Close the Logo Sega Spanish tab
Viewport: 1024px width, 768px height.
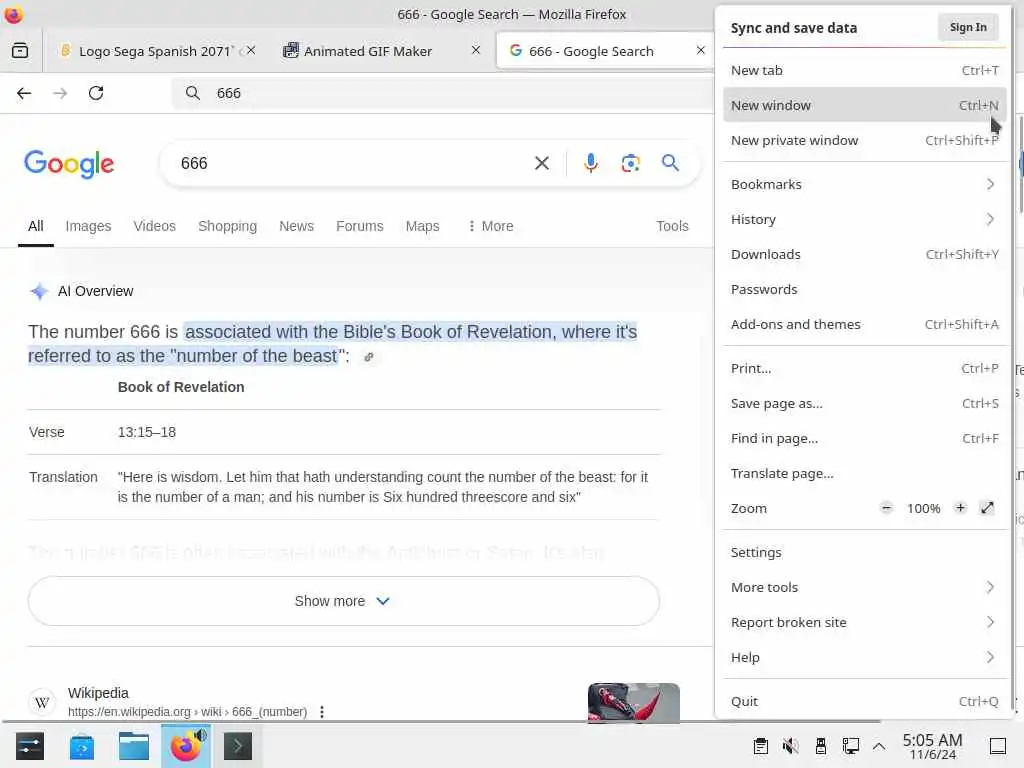[251, 50]
